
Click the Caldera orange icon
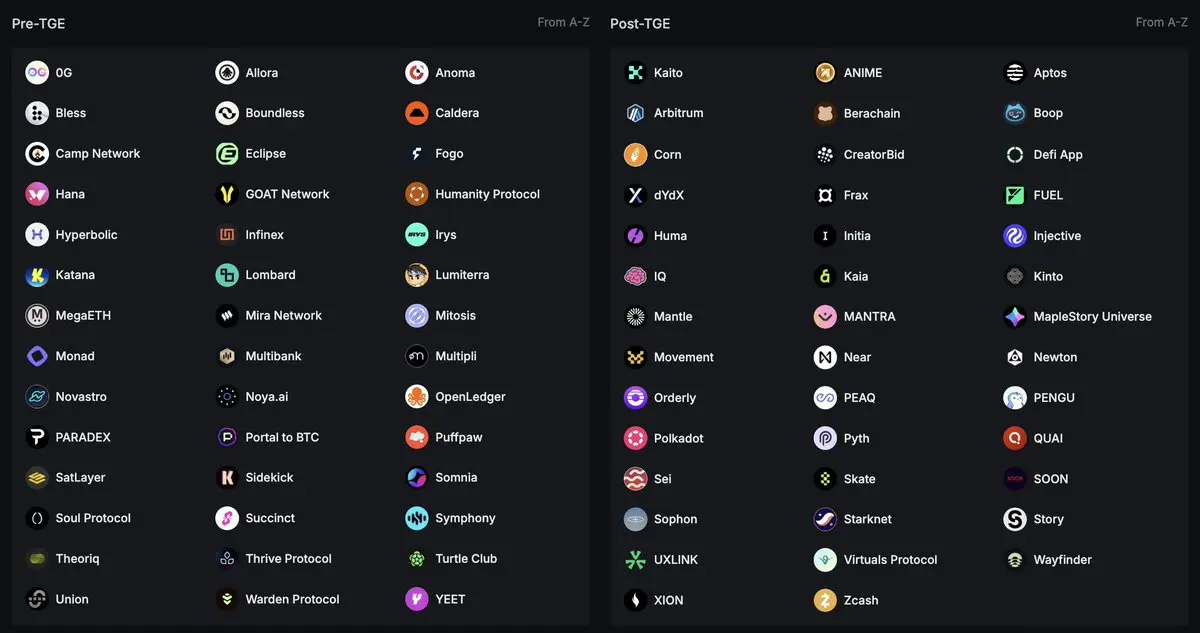click(x=417, y=113)
